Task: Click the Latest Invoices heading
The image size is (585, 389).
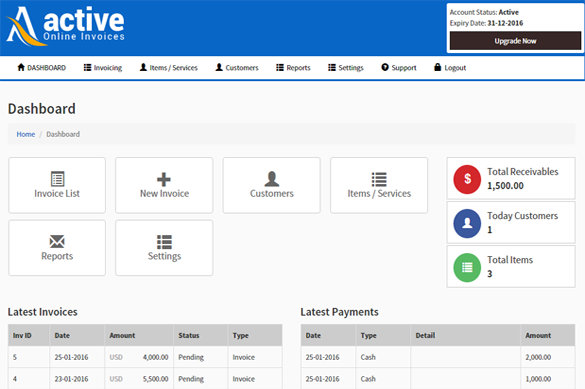Action: point(43,312)
